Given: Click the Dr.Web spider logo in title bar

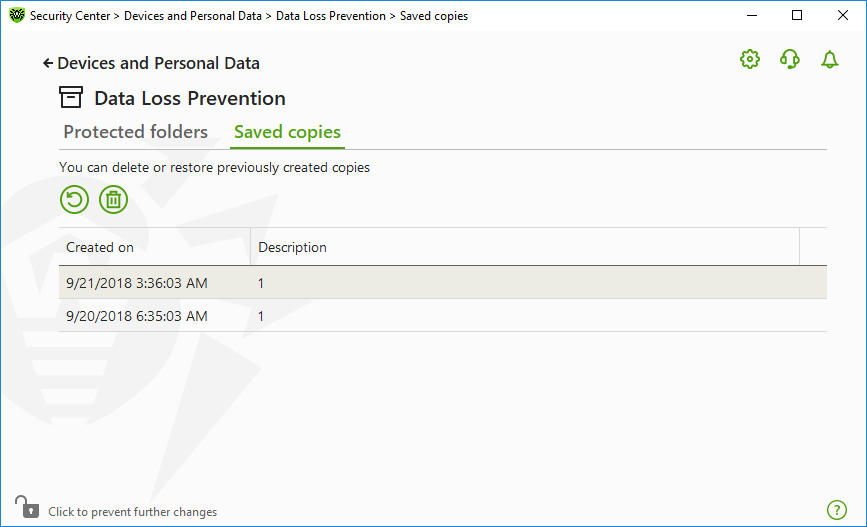Looking at the screenshot, I should [x=17, y=15].
